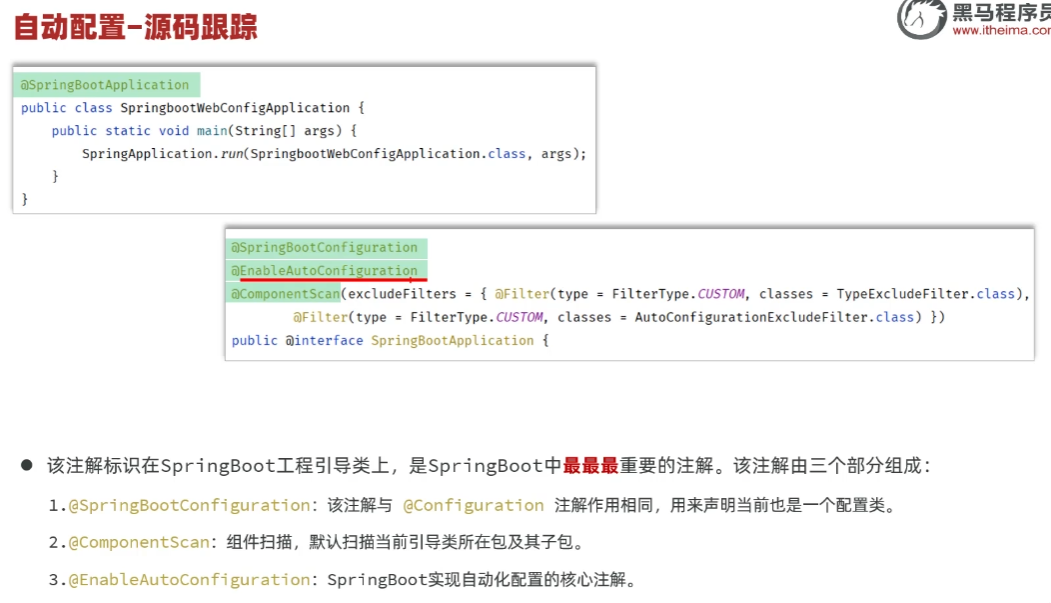The image size is (1051, 603).
Task: Click the red 最最最 emphasized text
Action: 591,466
